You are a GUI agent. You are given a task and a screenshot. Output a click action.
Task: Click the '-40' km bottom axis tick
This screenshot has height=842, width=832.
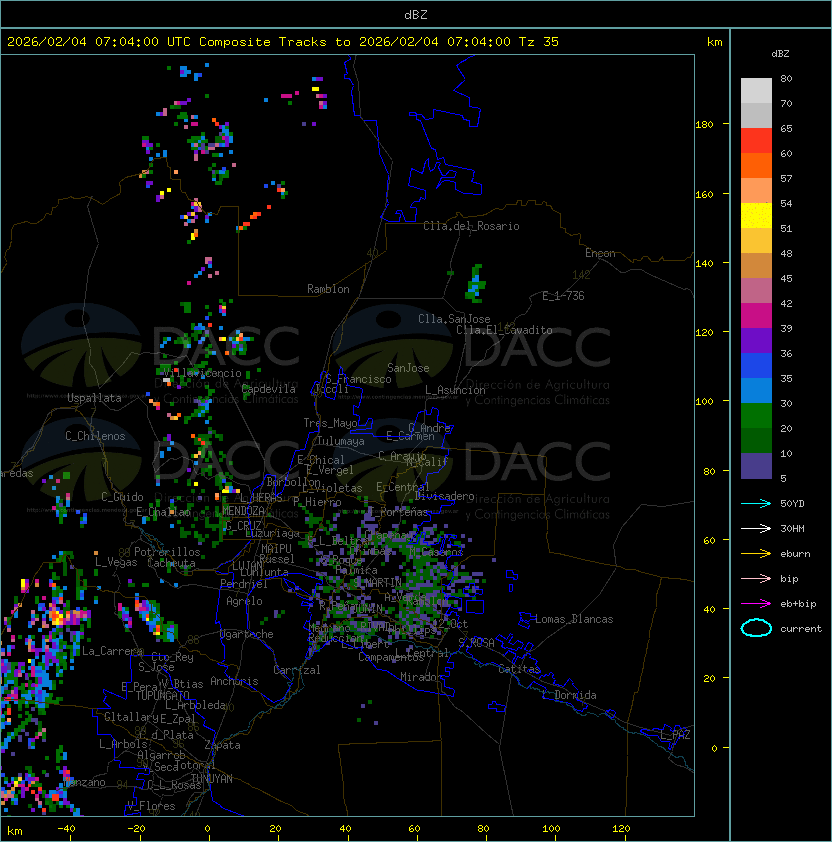66,829
